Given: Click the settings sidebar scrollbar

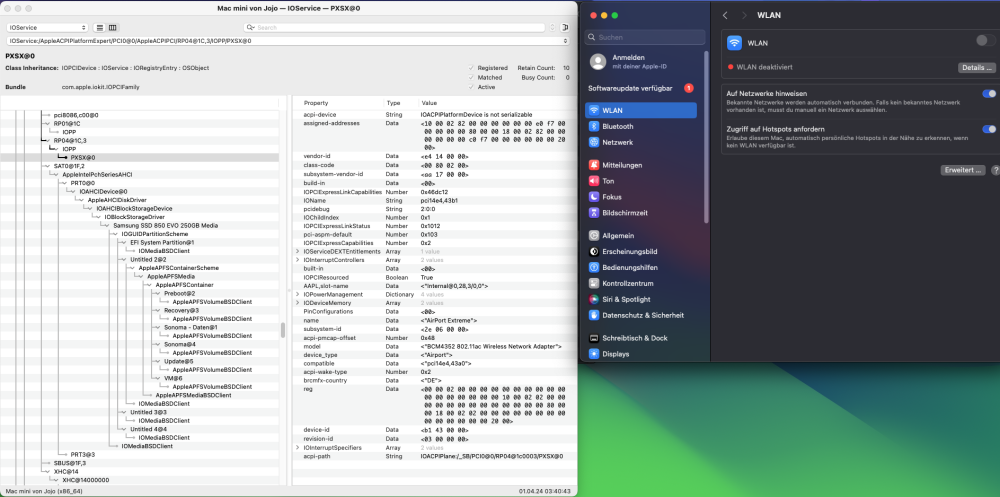Looking at the screenshot, I should [706, 136].
